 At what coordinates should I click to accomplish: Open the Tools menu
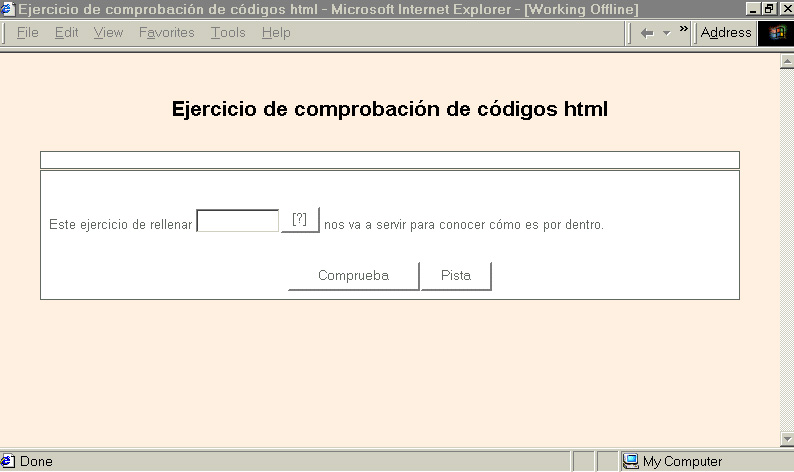228,33
